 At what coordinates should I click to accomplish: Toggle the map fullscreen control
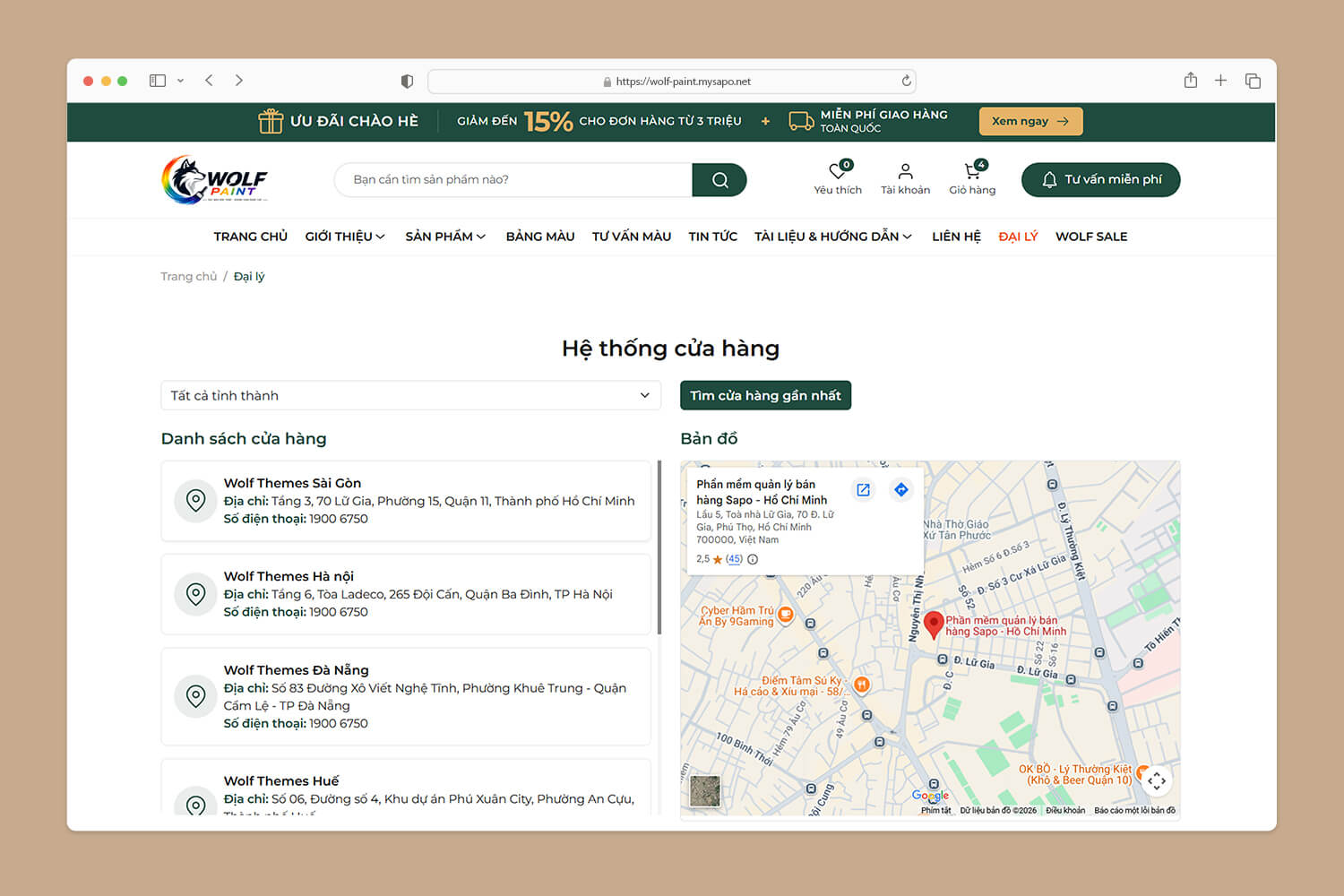click(x=1157, y=780)
